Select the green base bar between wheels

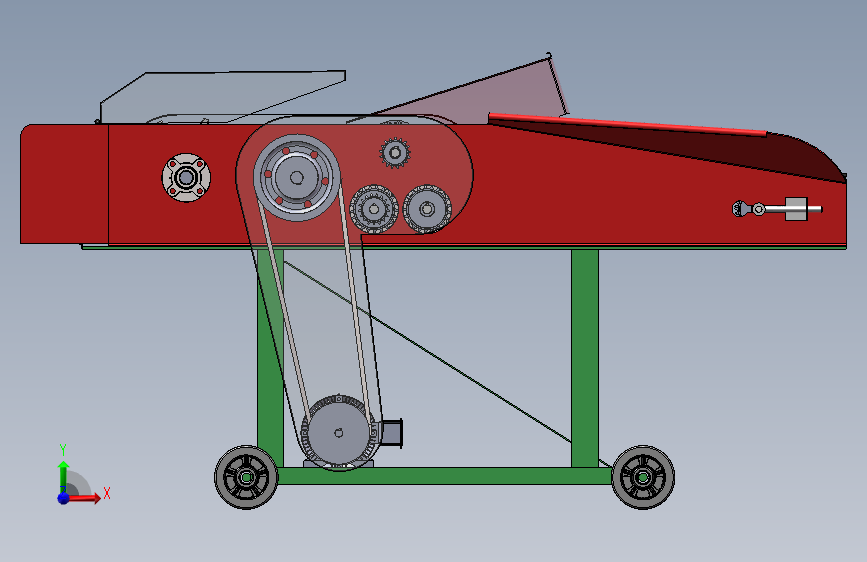(445, 476)
